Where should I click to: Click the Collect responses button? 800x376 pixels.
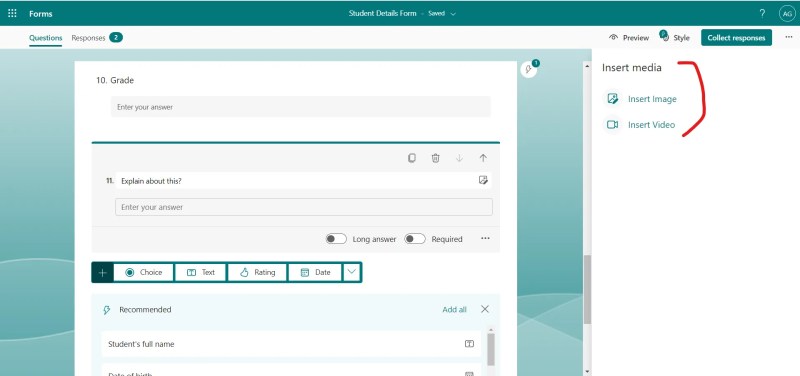[x=736, y=38]
